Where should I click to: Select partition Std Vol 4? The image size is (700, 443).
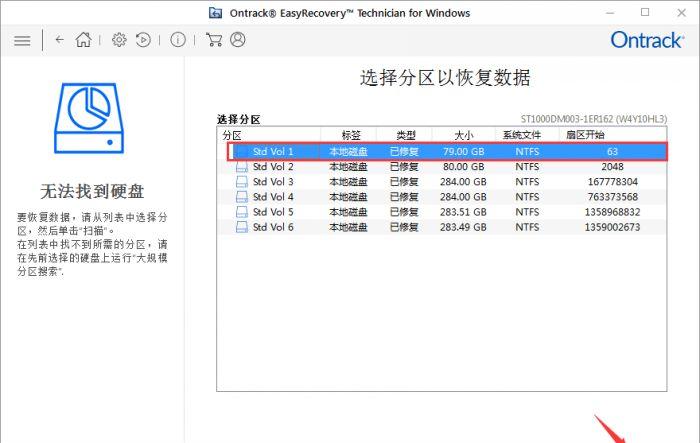pos(442,197)
